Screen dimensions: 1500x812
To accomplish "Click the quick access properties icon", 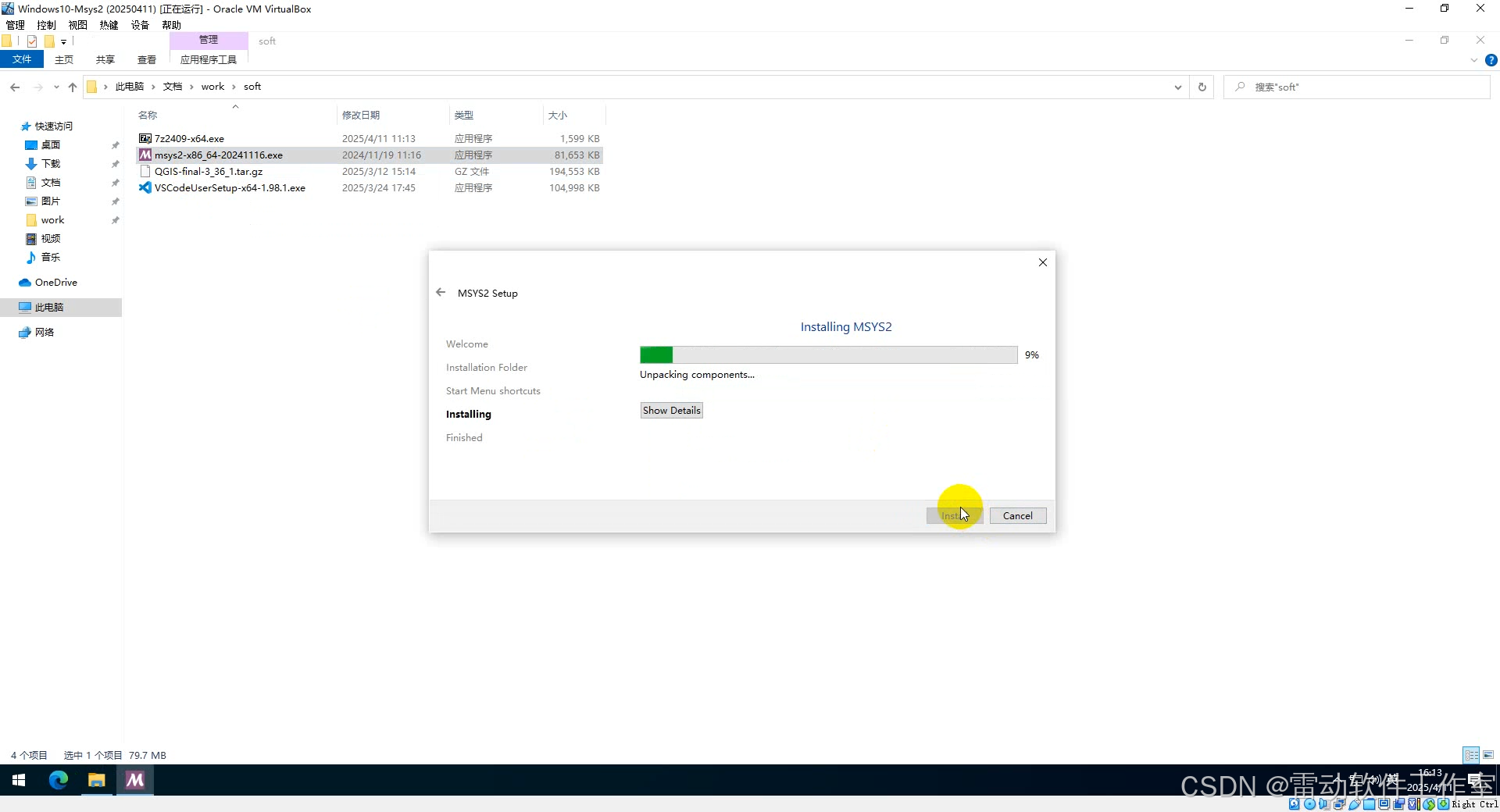I will click(32, 41).
